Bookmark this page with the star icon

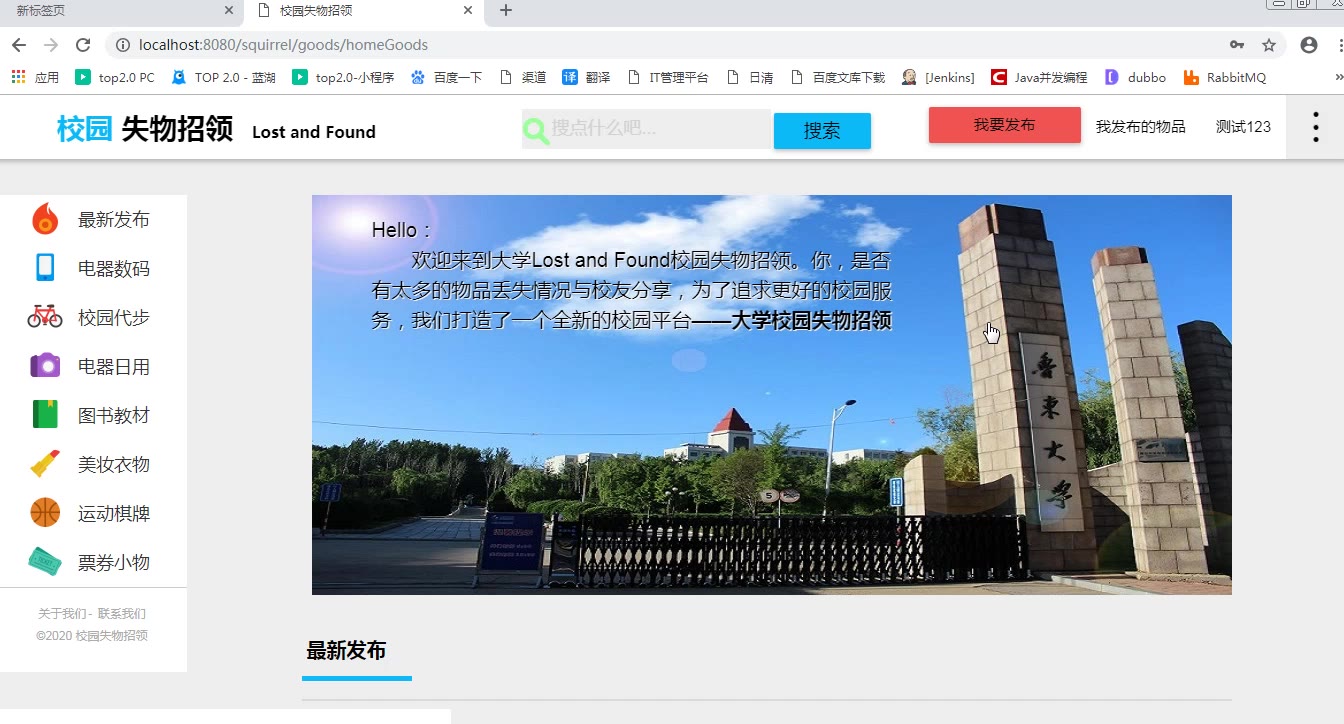1269,45
